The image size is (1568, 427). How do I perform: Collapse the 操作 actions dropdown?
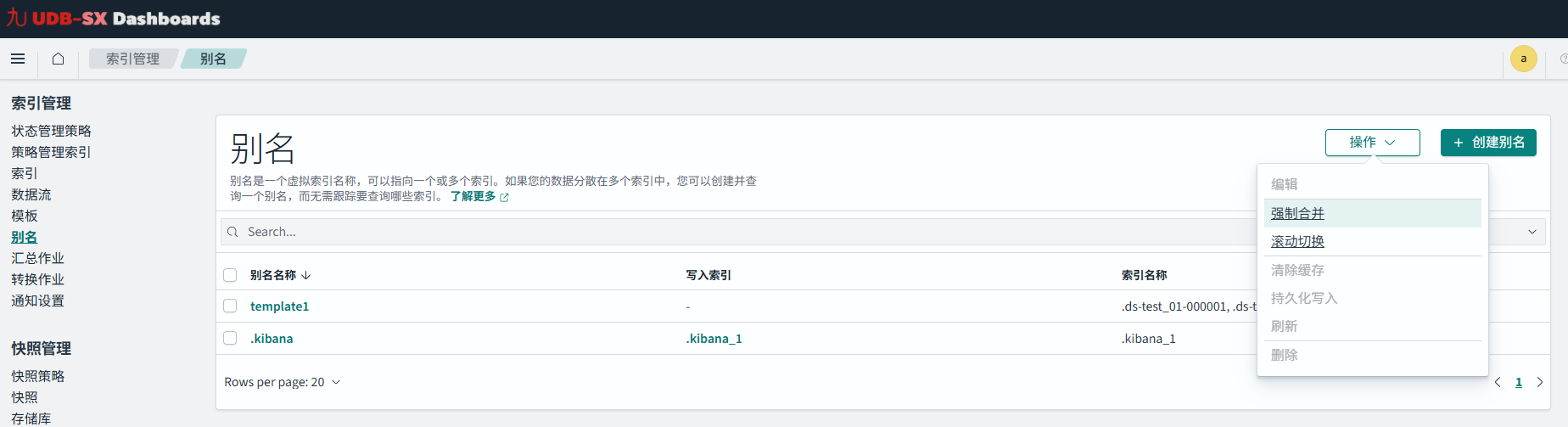pyautogui.click(x=1372, y=143)
